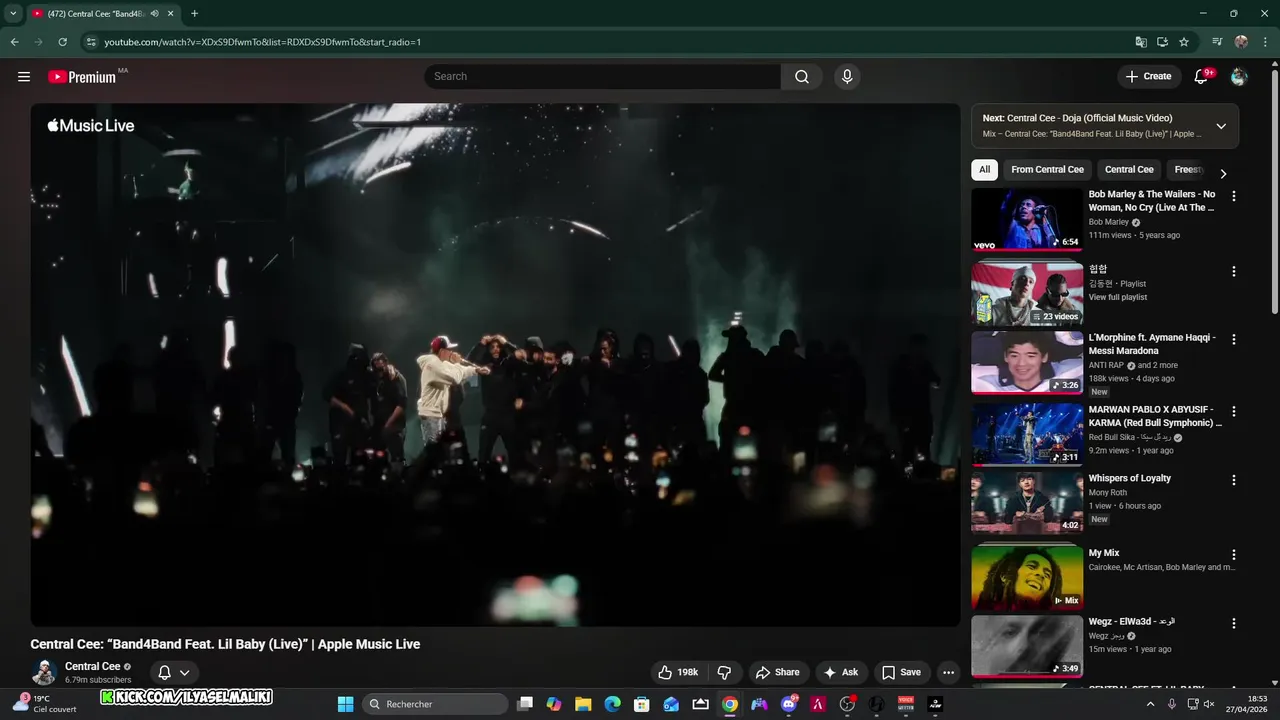Image resolution: width=1280 pixels, height=720 pixels.
Task: Dislike the Central Cee video
Action: (x=724, y=672)
